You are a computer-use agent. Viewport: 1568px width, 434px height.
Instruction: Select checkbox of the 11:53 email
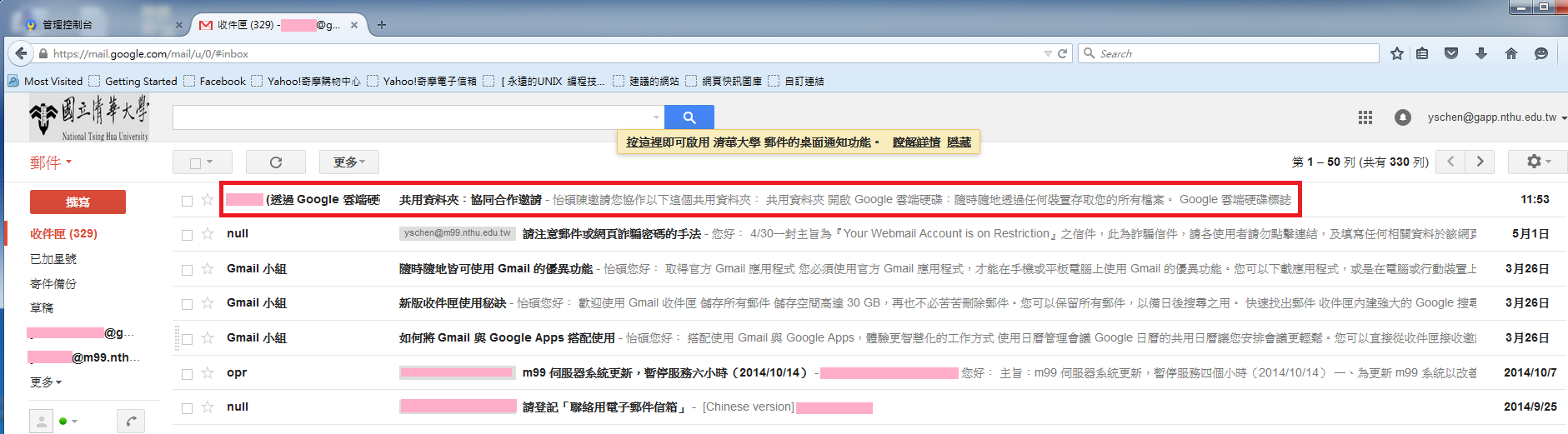click(x=187, y=201)
